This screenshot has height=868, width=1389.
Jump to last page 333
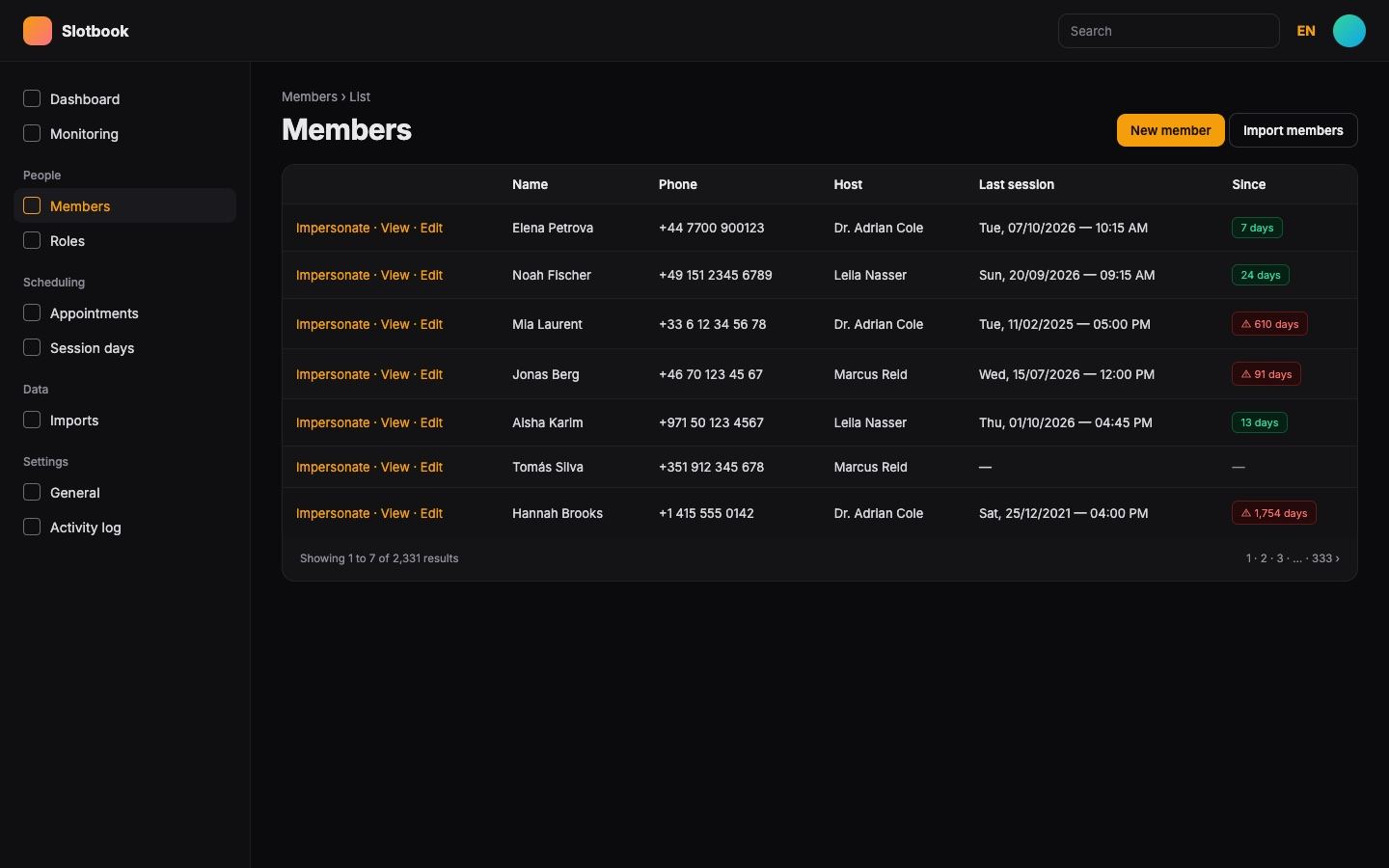pyautogui.click(x=1321, y=558)
